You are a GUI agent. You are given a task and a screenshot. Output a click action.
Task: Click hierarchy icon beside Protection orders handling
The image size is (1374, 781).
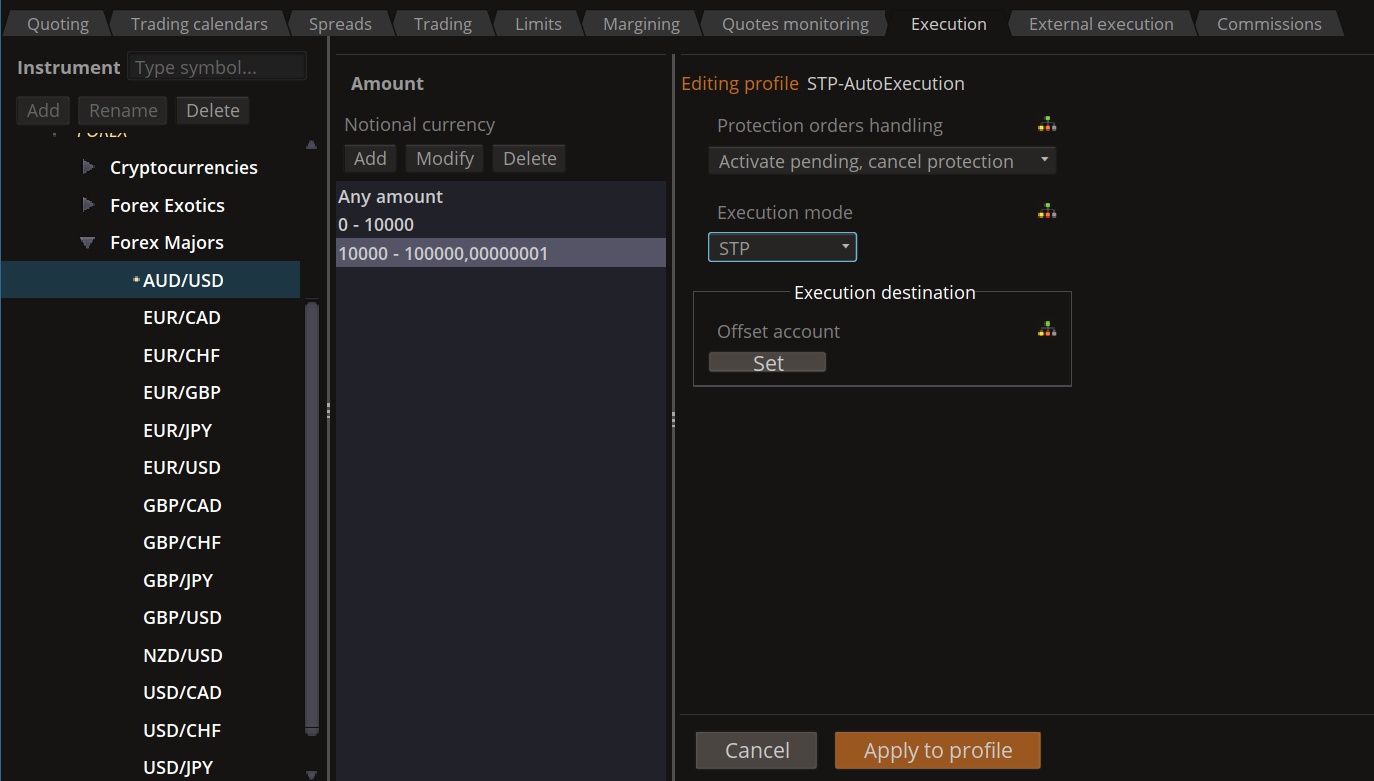tap(1047, 125)
